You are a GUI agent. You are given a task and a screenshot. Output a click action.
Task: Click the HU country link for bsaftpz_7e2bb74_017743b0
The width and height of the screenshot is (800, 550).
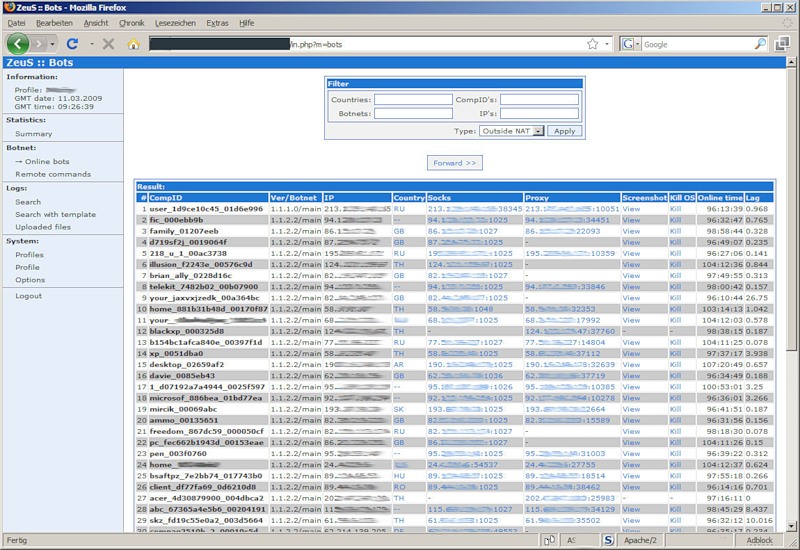pyautogui.click(x=399, y=476)
